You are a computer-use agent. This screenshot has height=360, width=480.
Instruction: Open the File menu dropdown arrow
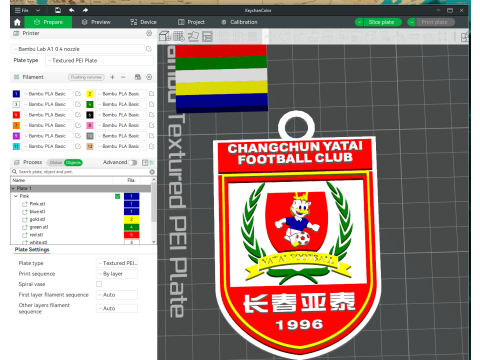[x=38, y=10]
